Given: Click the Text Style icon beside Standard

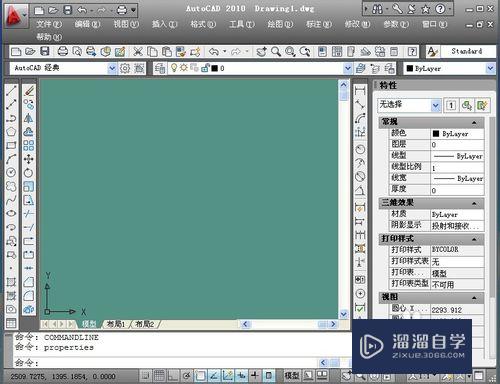Looking at the screenshot, I should click(432, 52).
